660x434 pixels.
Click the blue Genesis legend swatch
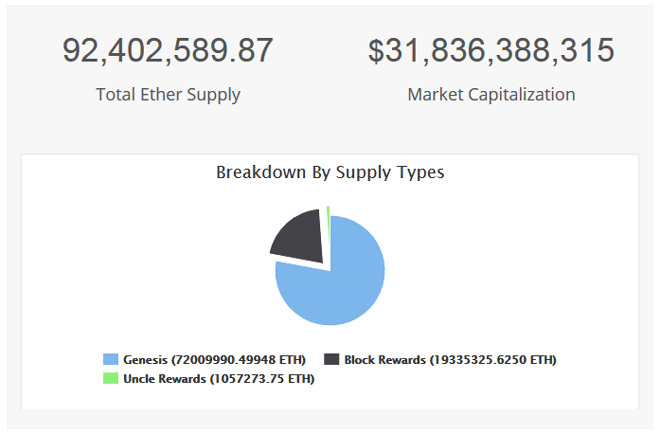(x=111, y=359)
